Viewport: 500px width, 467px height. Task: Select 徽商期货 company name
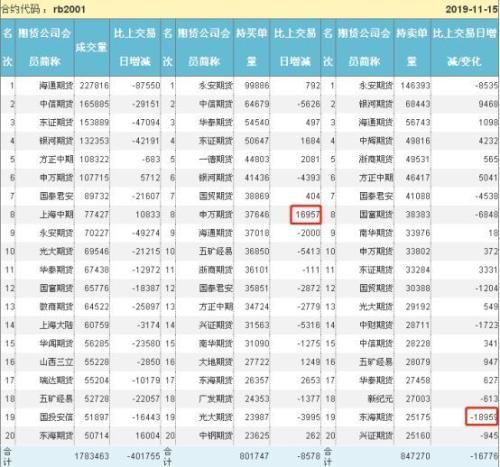56,306
